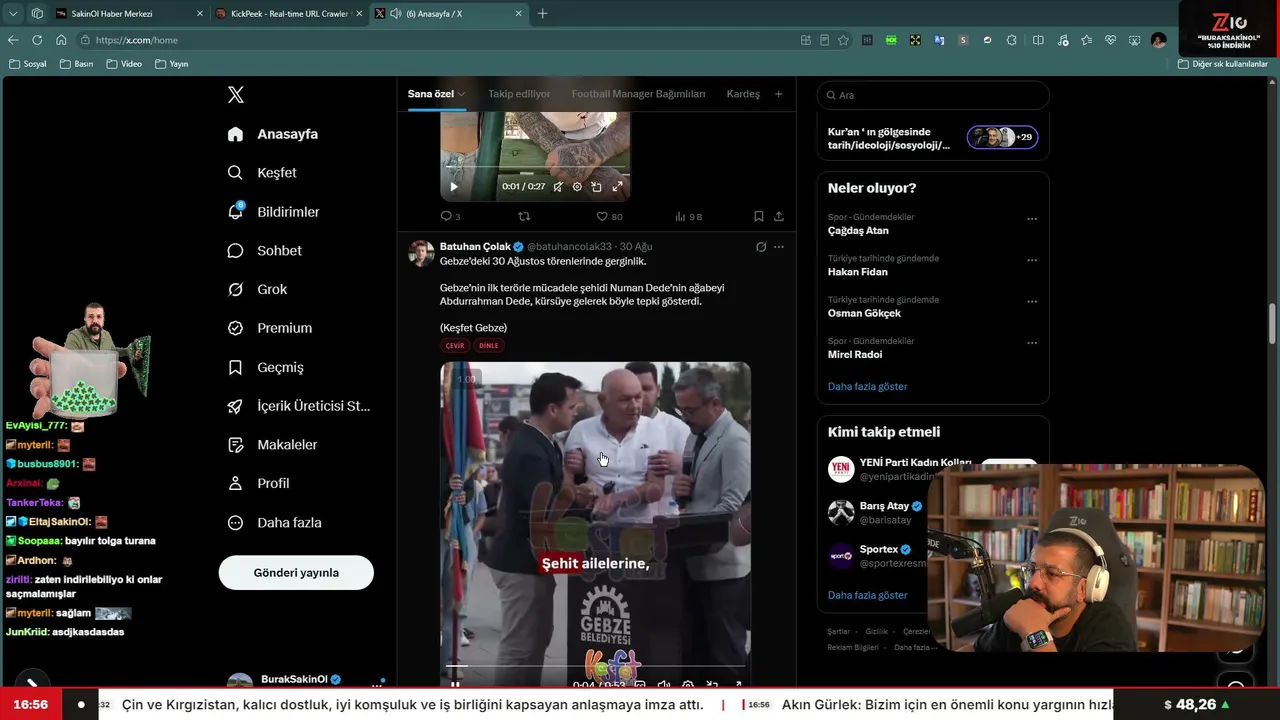Seek the lower video progress bar
The width and height of the screenshot is (1280, 720).
coord(595,665)
